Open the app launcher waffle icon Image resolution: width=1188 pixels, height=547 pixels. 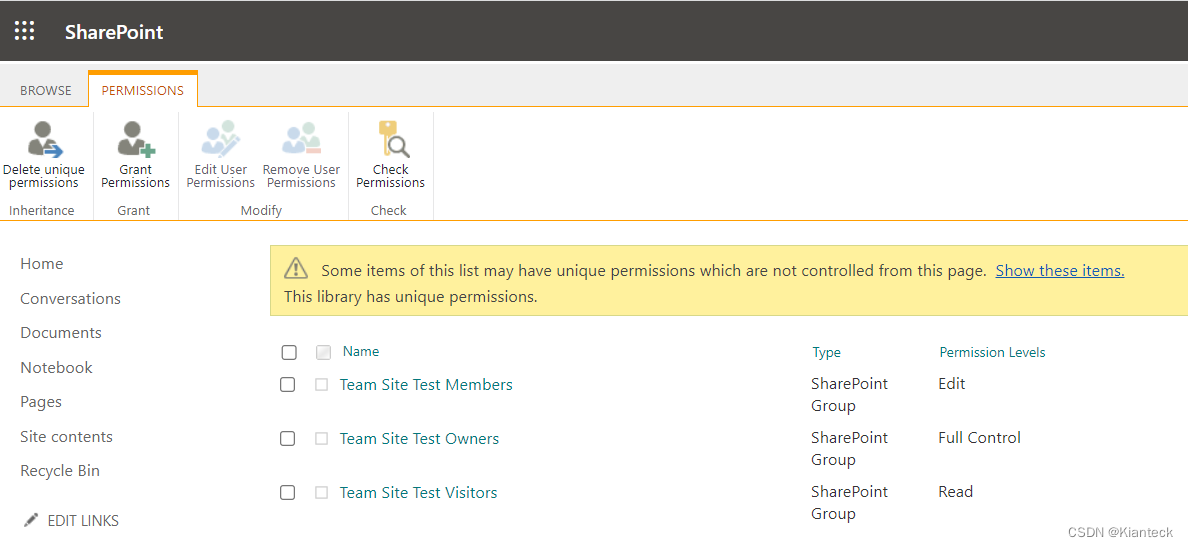25,31
